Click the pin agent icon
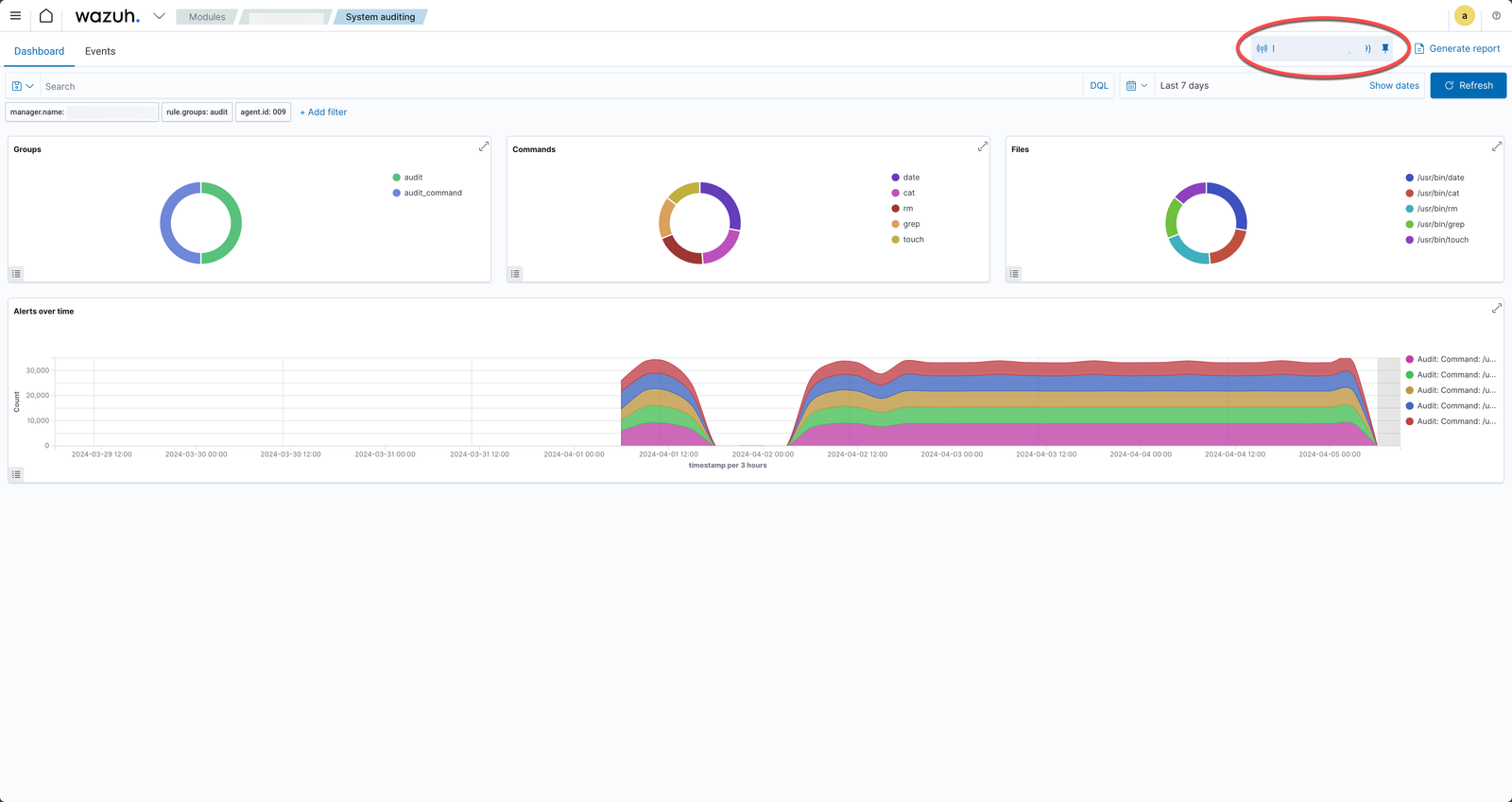Viewport: 1512px width, 802px height. click(x=1385, y=48)
